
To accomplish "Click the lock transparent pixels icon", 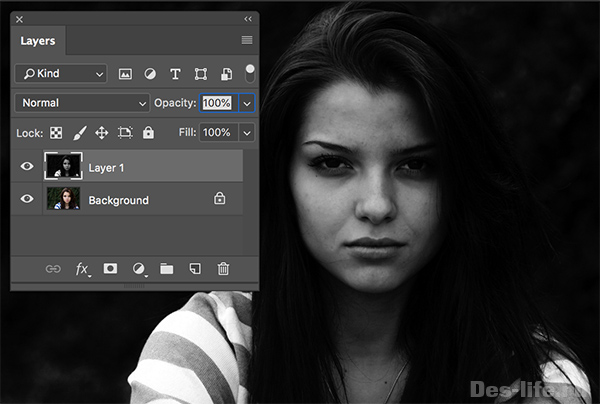I will (x=57, y=132).
